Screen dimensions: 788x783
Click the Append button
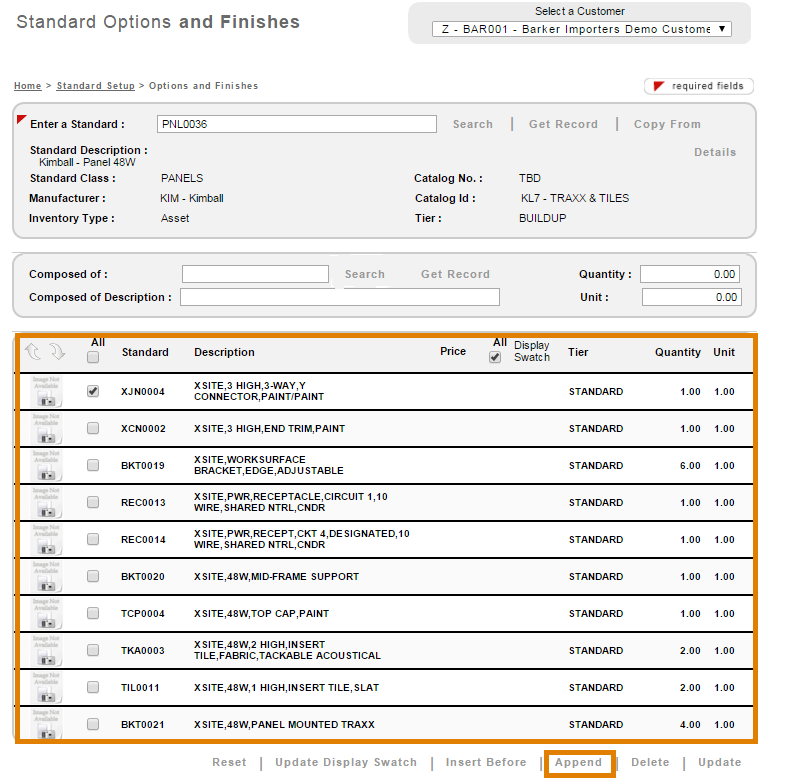point(579,763)
